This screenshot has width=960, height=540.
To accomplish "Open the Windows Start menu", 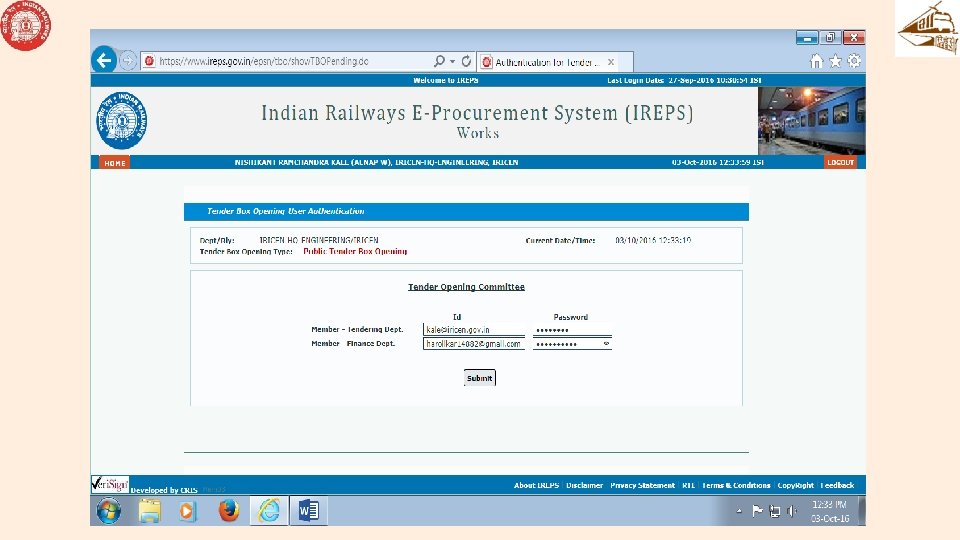I will point(108,511).
